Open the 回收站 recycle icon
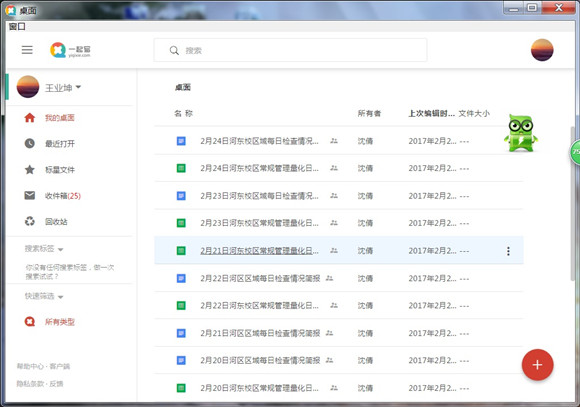This screenshot has height=407, width=580. coord(30,222)
